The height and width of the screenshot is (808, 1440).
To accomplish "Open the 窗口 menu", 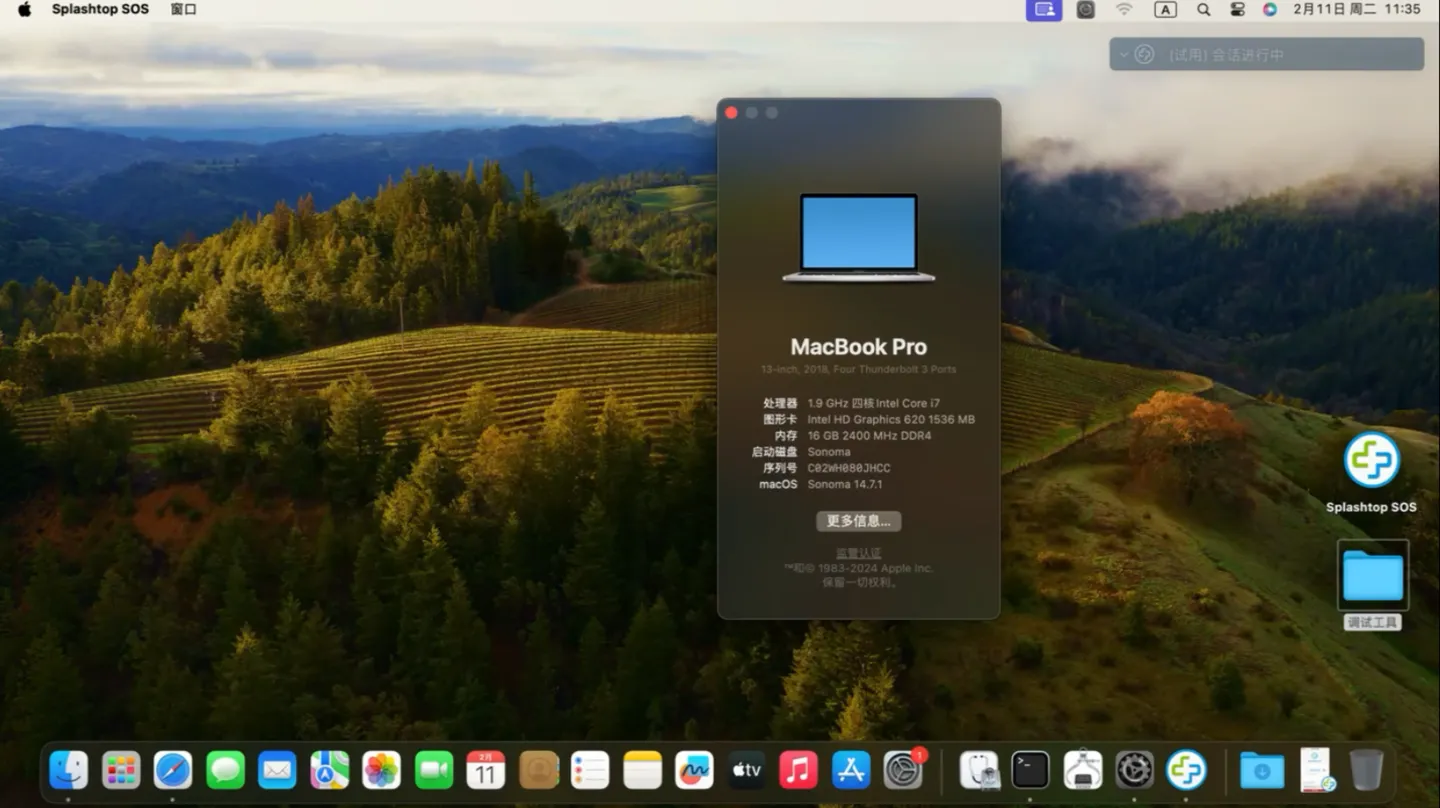I will 183,9.
